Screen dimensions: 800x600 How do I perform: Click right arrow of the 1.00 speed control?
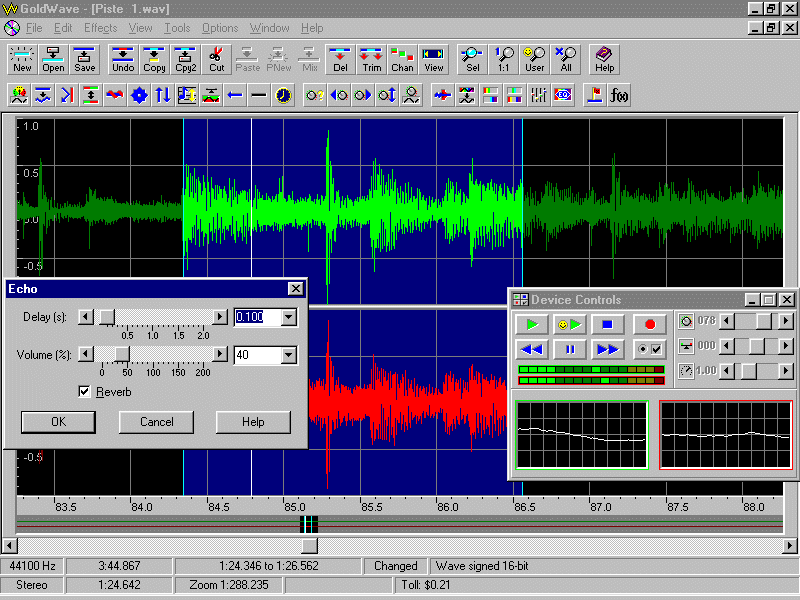pyautogui.click(x=786, y=370)
